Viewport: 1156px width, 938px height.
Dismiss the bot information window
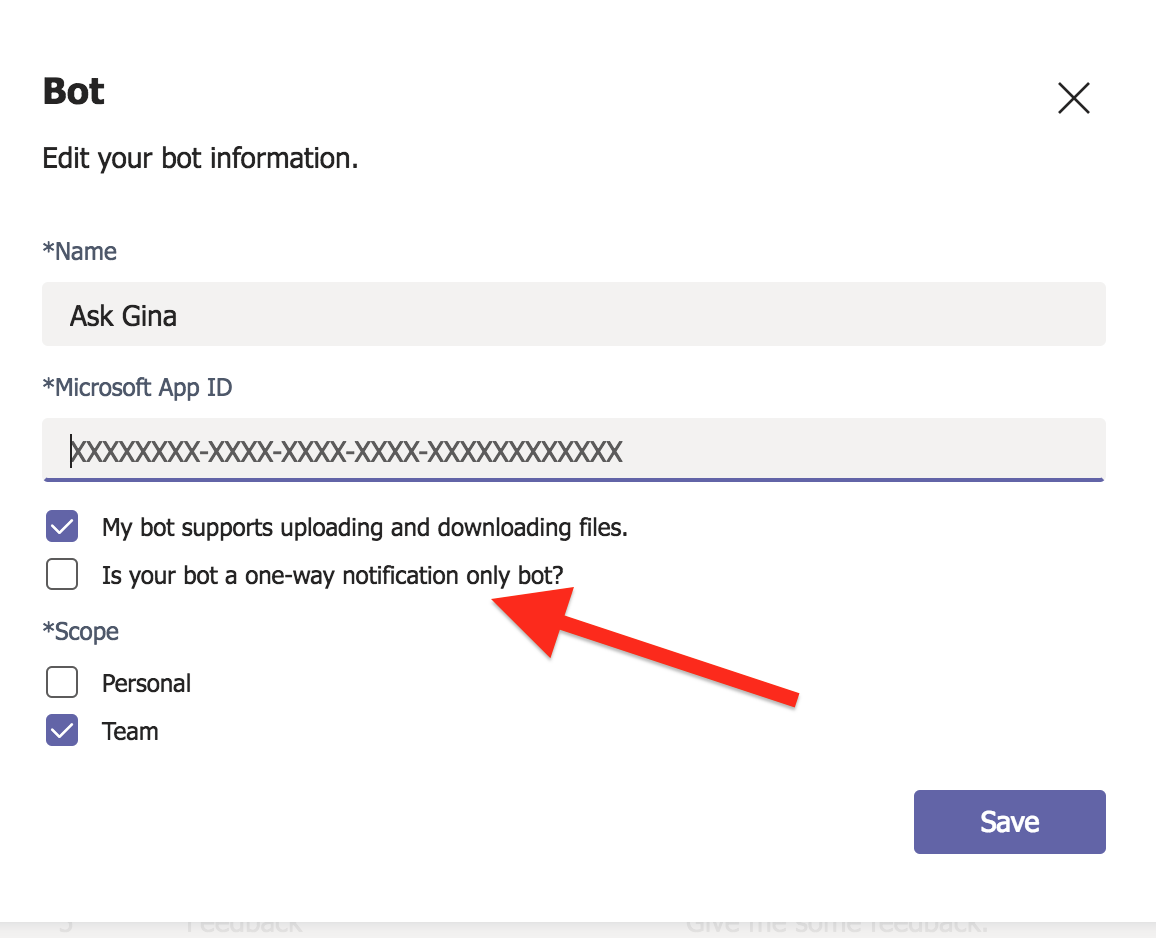(x=1073, y=98)
